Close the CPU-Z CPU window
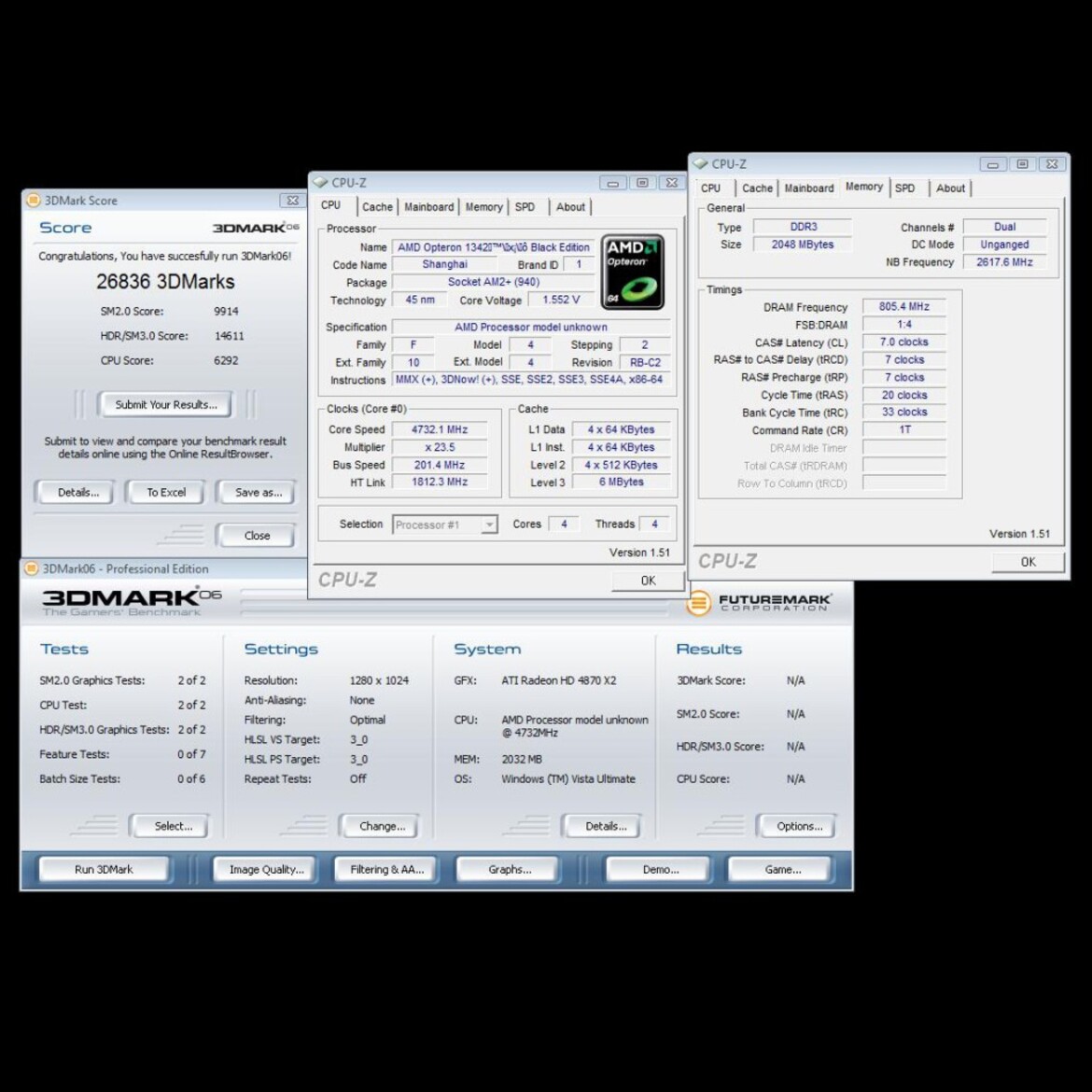The height and width of the screenshot is (1092, 1092). click(672, 183)
